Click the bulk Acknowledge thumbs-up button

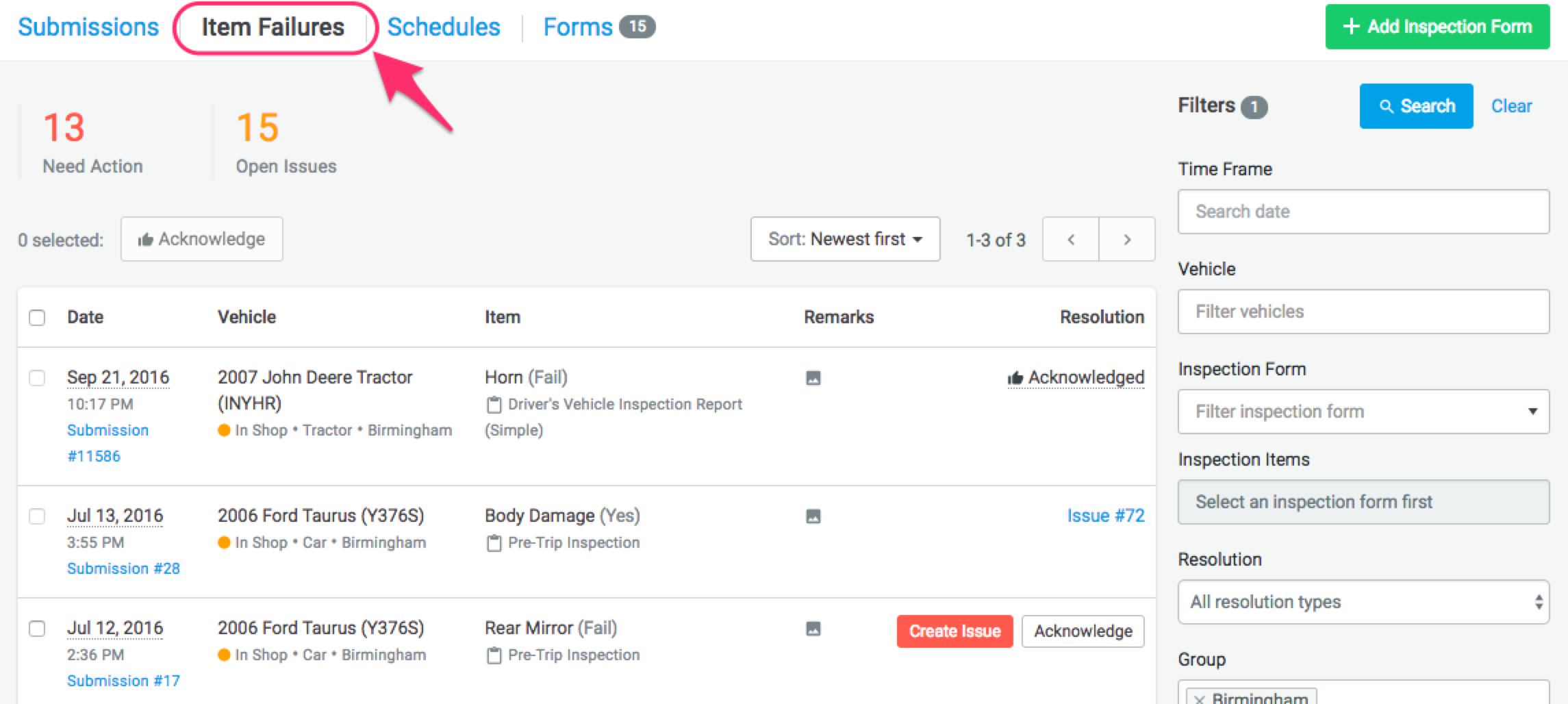point(201,239)
